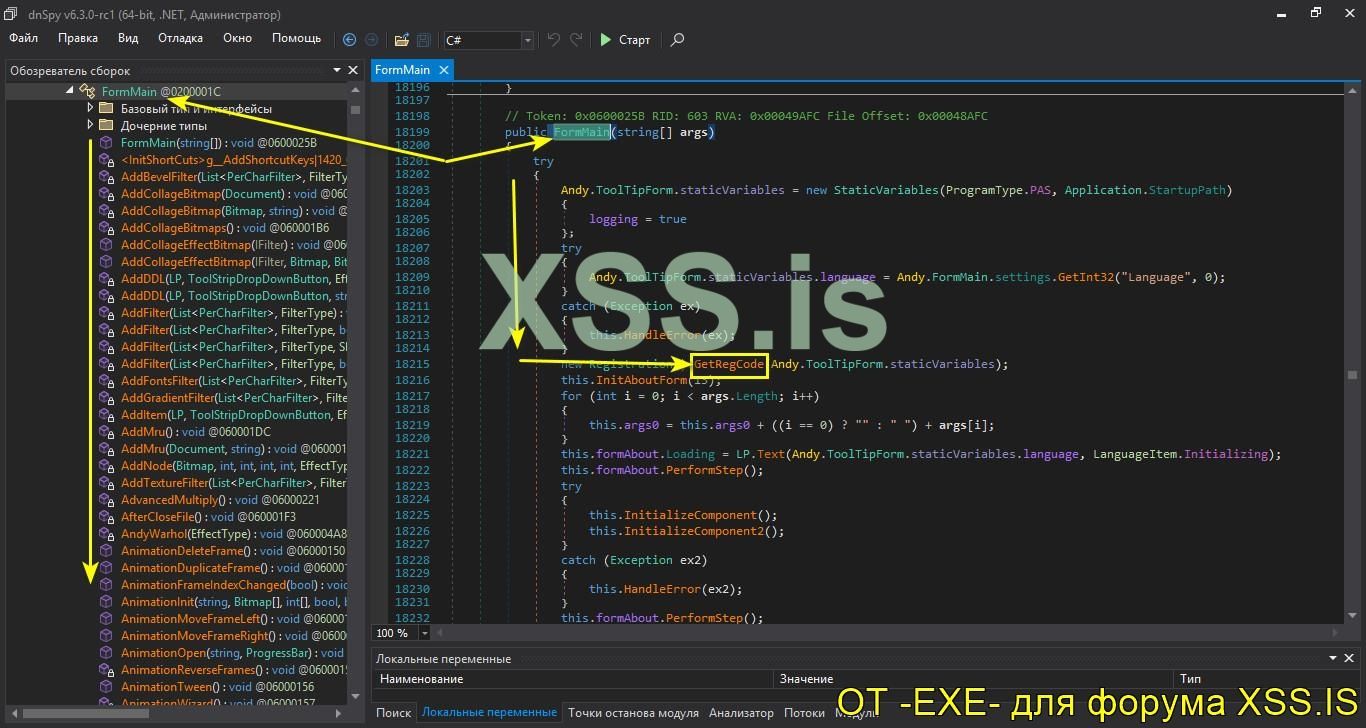The height and width of the screenshot is (728, 1366).
Task: Select AddMru() method in assembly tree
Action: click(x=147, y=432)
